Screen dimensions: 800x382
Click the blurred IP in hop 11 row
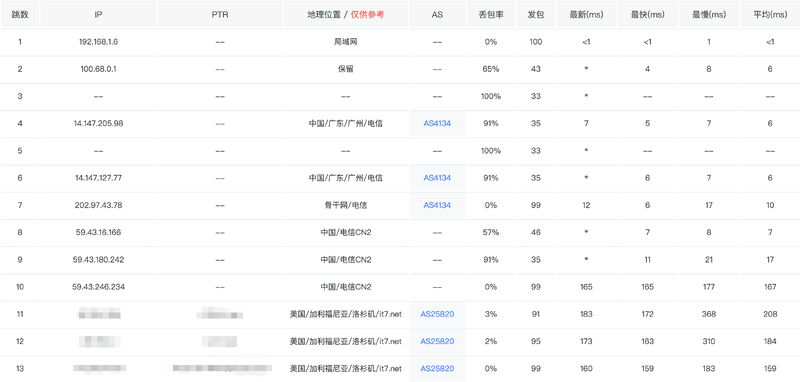(x=98, y=314)
